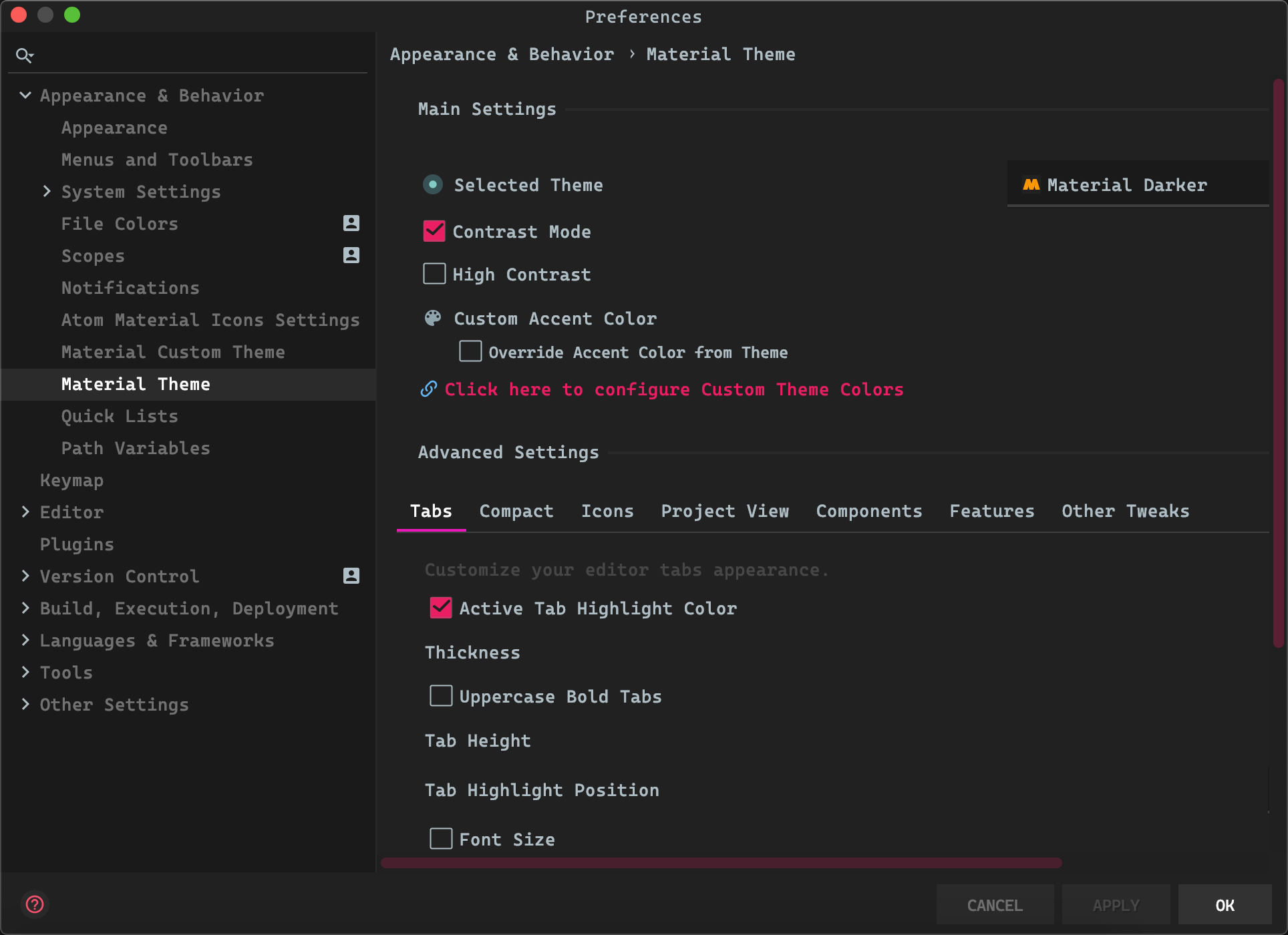Expand System Settings
Screen dimensions: 1288x935
[47, 191]
